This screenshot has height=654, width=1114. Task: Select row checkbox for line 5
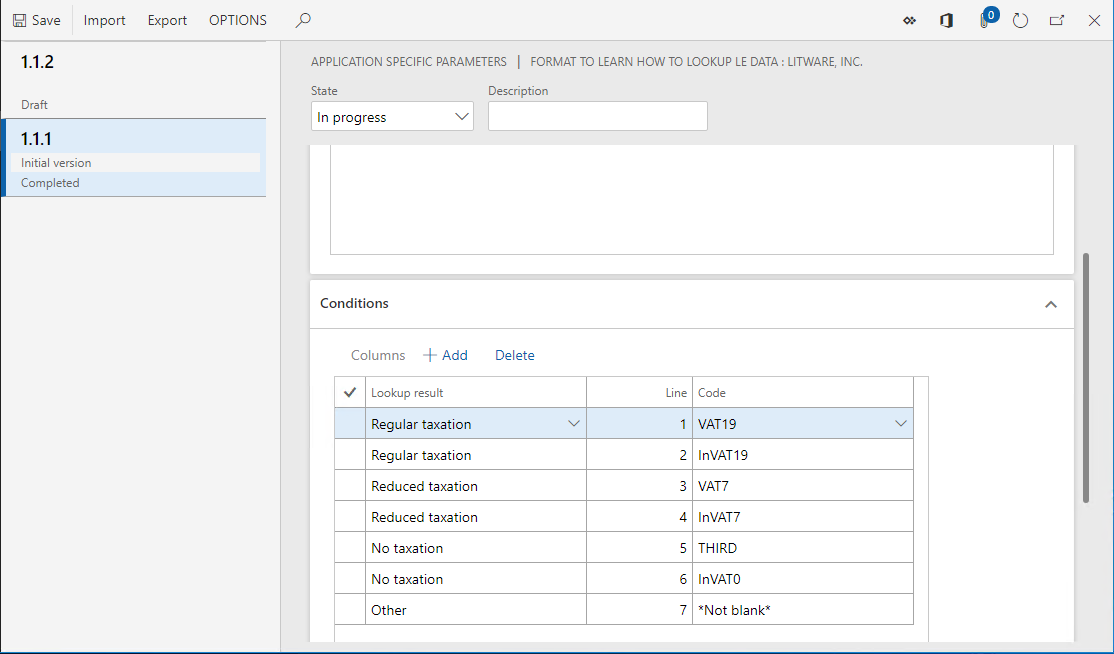(x=350, y=547)
